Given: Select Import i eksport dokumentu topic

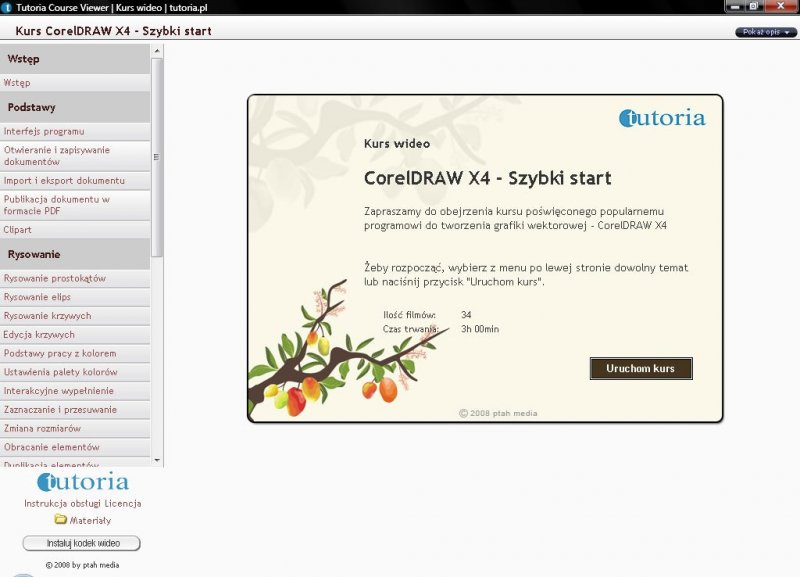Looking at the screenshot, I should tap(64, 180).
